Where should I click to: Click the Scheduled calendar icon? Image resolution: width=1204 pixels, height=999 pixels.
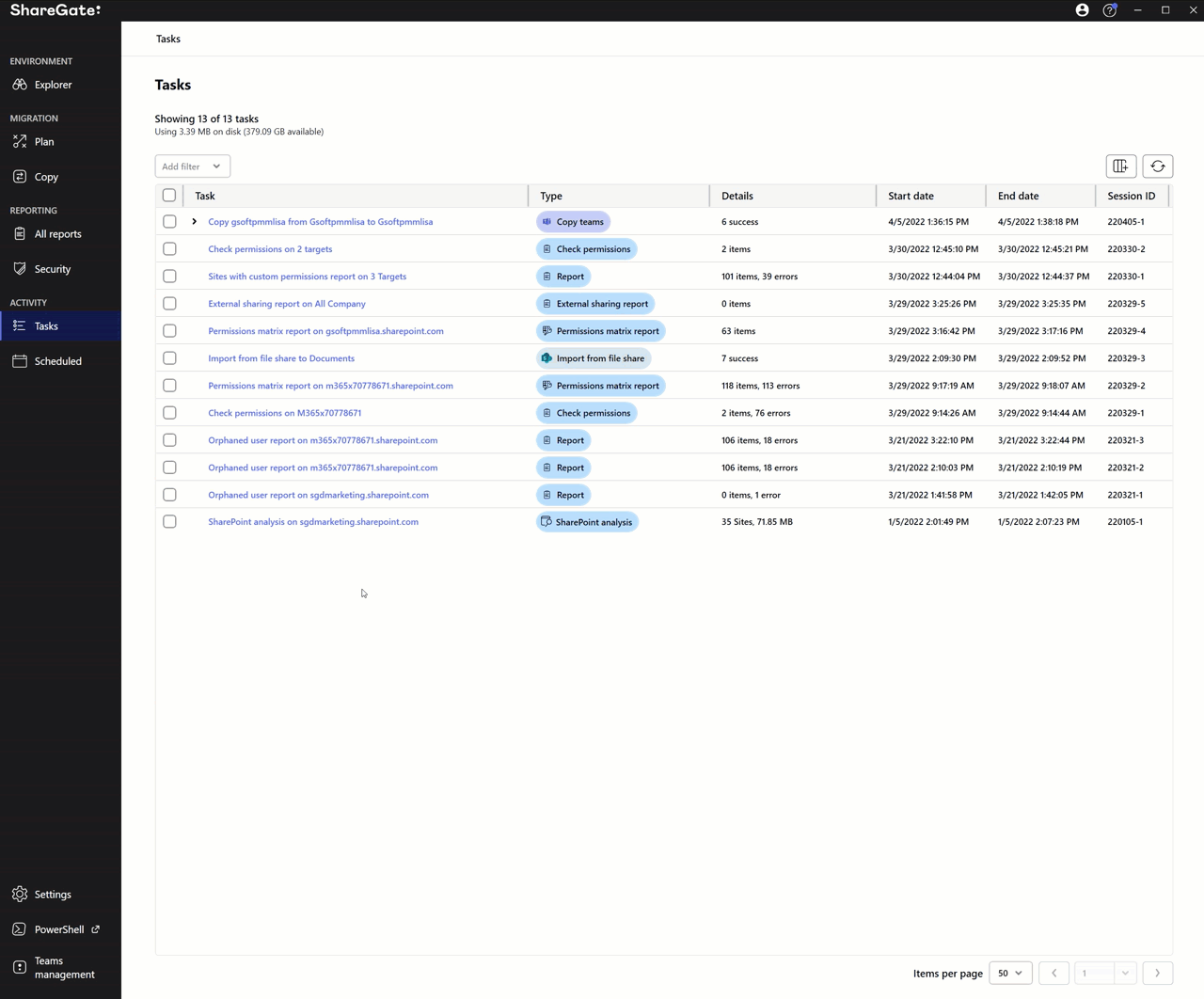pos(20,361)
